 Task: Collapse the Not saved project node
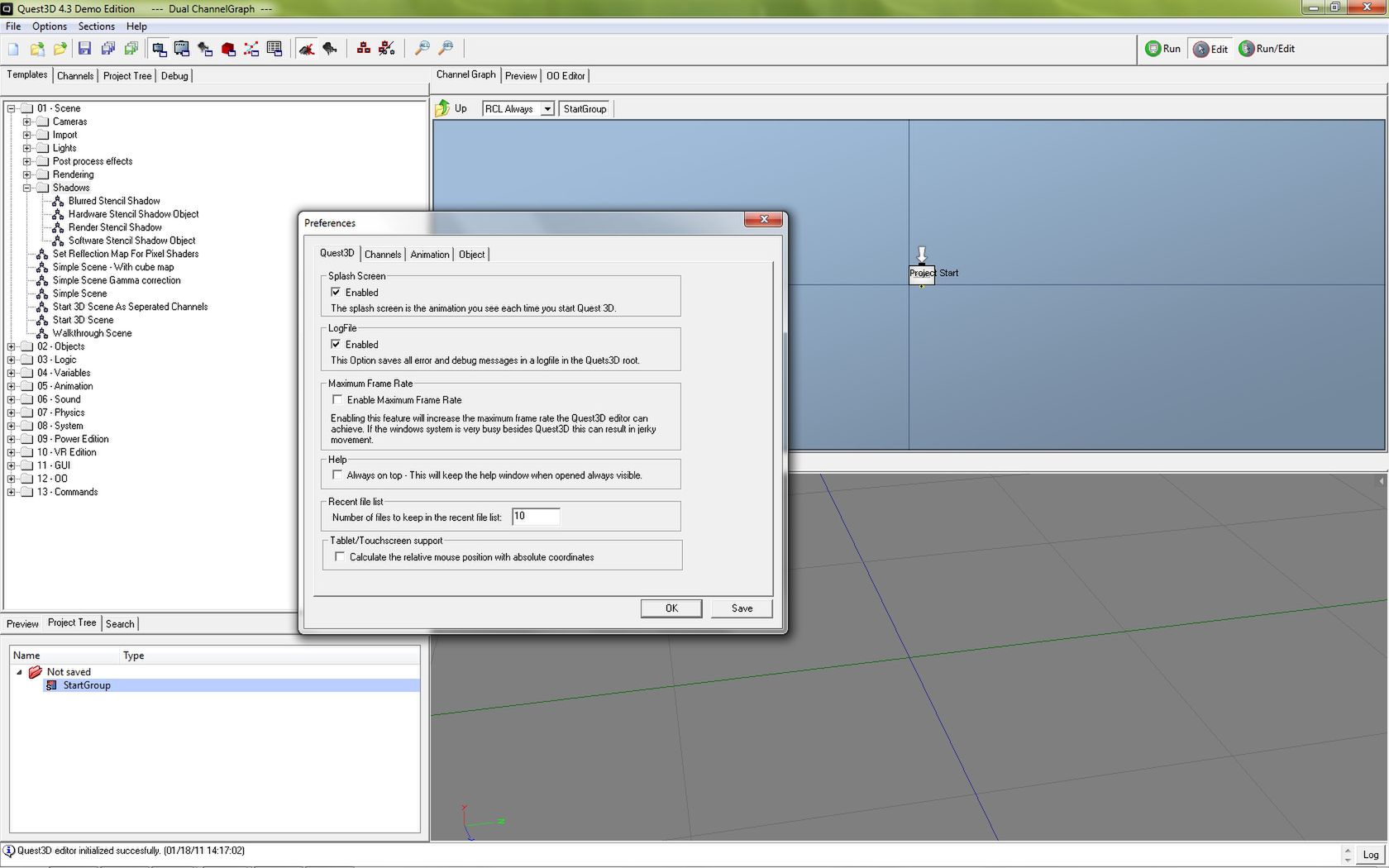tap(19, 672)
